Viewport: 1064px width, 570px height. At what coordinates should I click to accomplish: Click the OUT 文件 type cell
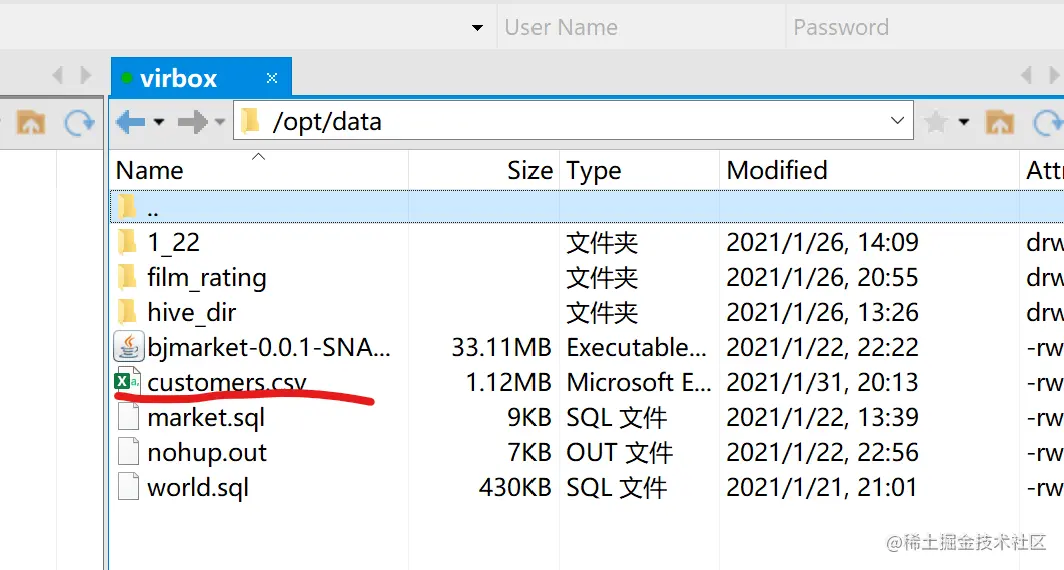pos(620,453)
